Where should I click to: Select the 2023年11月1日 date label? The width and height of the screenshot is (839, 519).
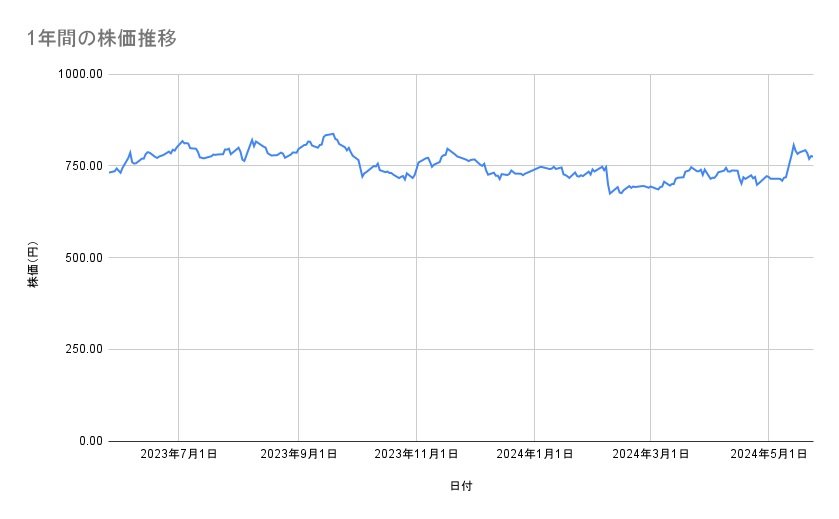click(x=415, y=455)
